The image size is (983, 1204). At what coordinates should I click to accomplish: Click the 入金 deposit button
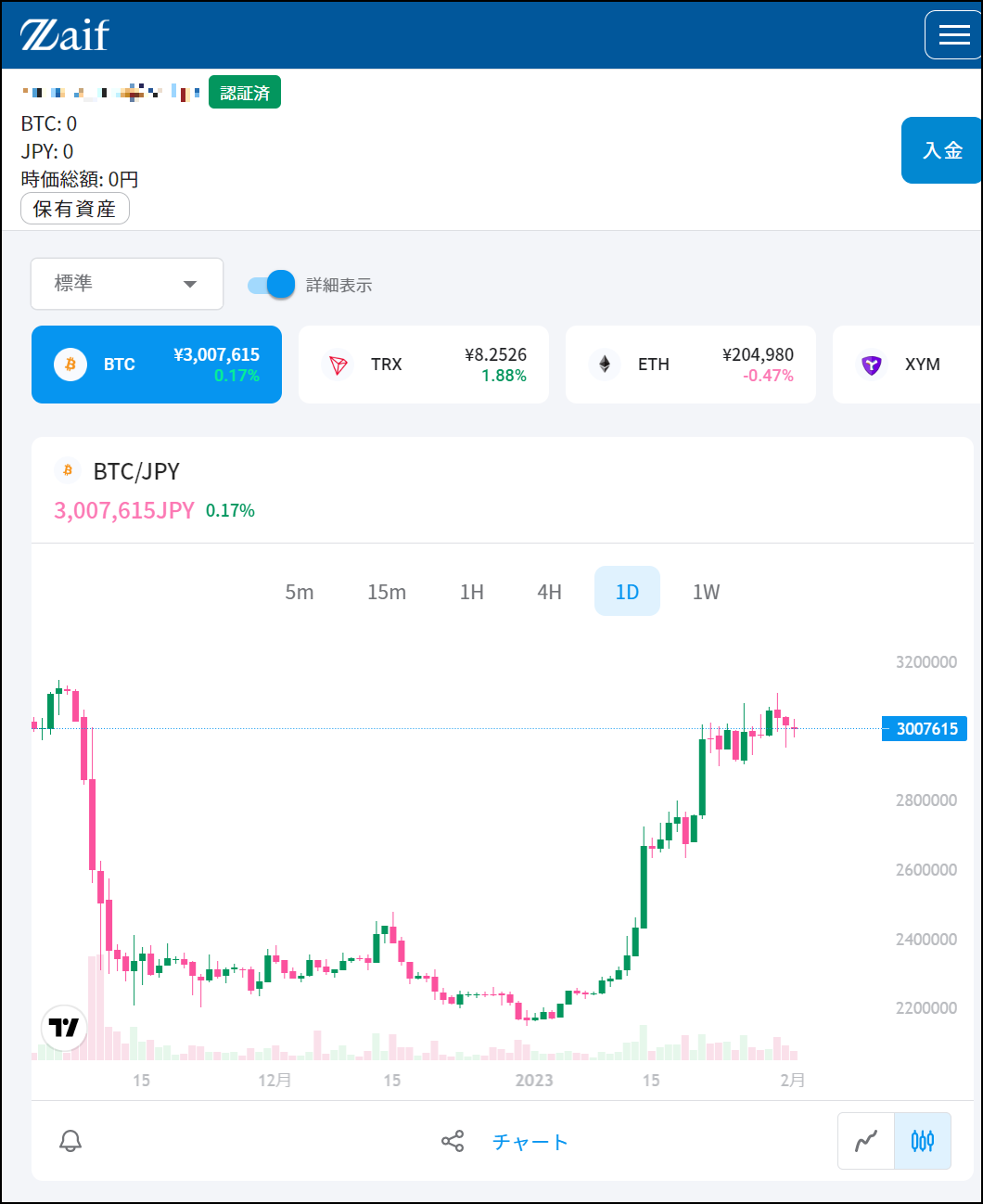(942, 150)
